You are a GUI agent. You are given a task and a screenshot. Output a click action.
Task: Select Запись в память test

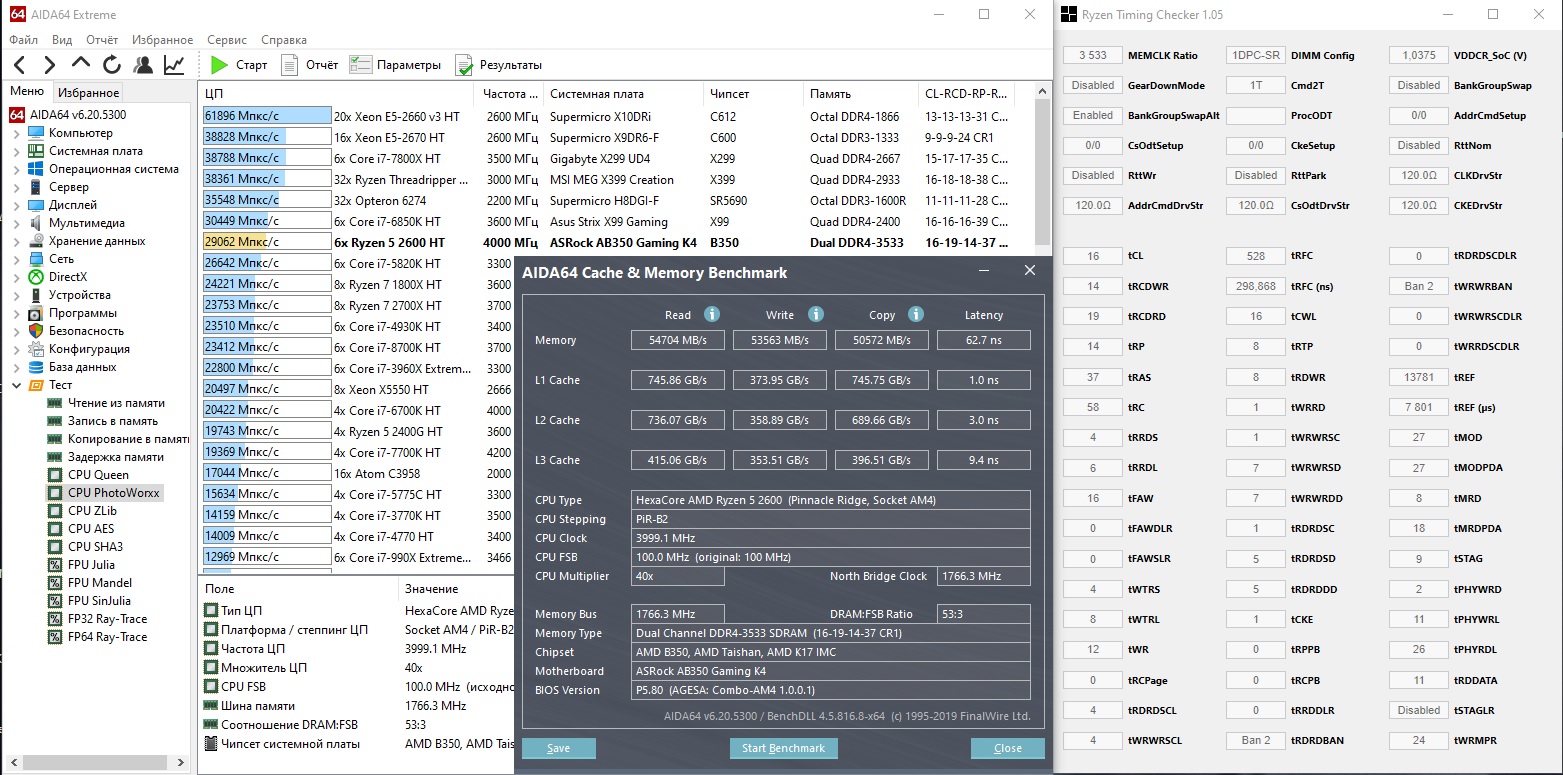103,421
